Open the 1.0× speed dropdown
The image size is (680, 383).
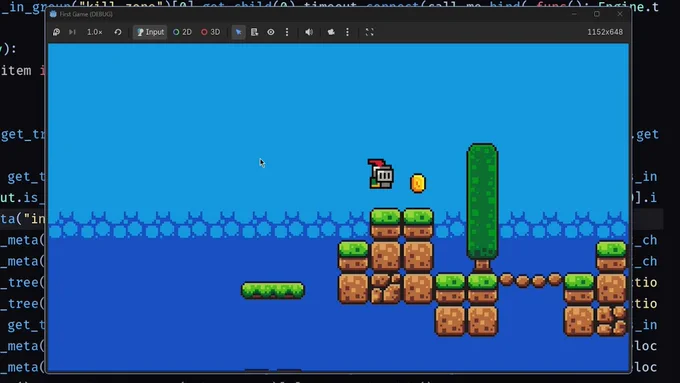95,32
